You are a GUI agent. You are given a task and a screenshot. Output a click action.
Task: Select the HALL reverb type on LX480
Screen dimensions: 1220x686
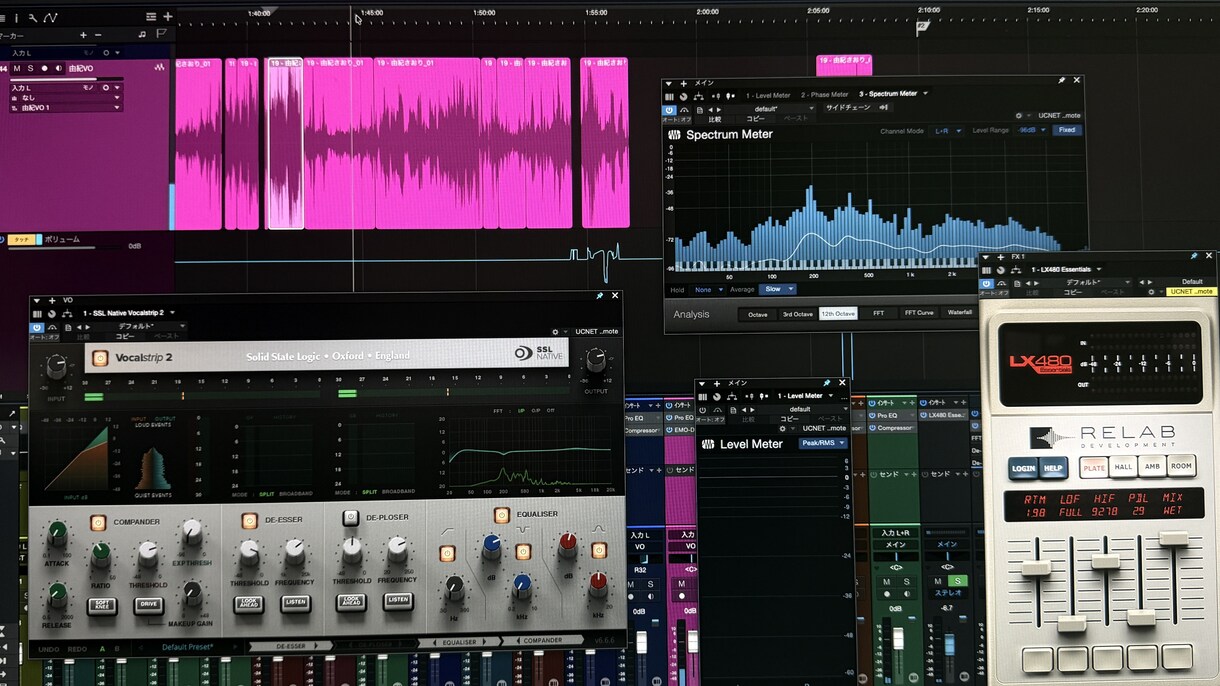(1124, 467)
